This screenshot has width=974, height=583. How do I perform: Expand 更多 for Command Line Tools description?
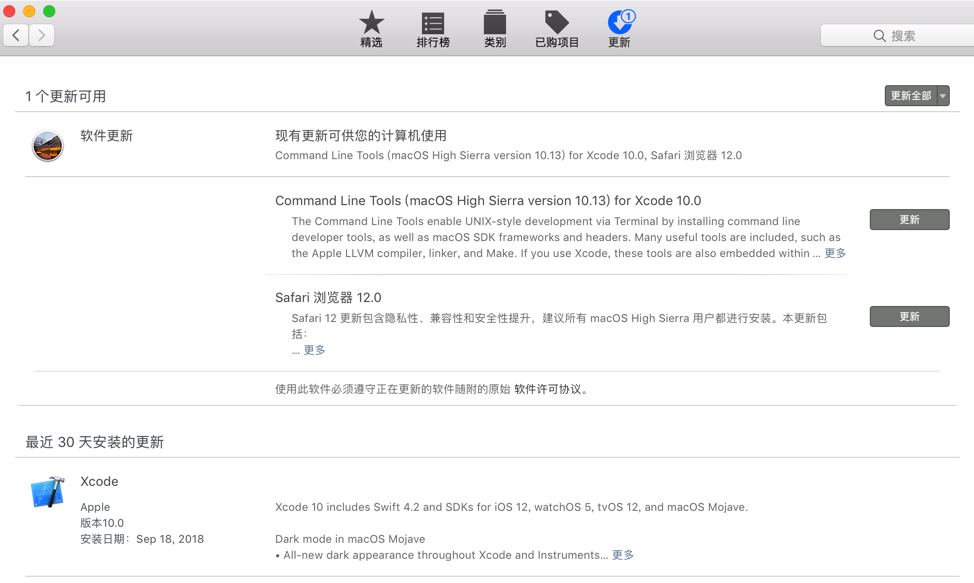835,253
